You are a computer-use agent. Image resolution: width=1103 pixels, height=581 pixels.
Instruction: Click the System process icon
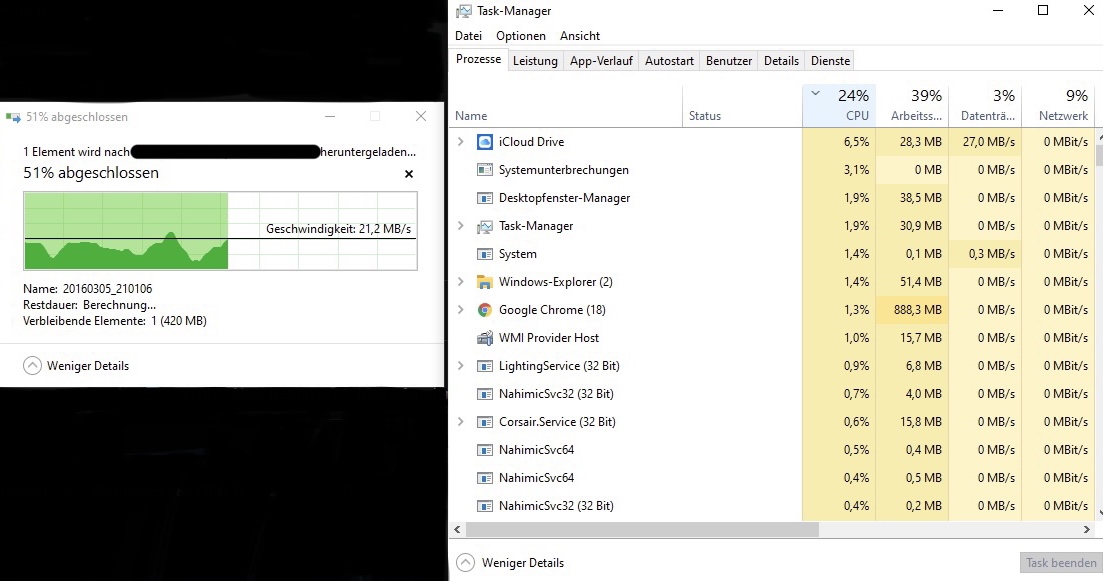[x=485, y=254]
